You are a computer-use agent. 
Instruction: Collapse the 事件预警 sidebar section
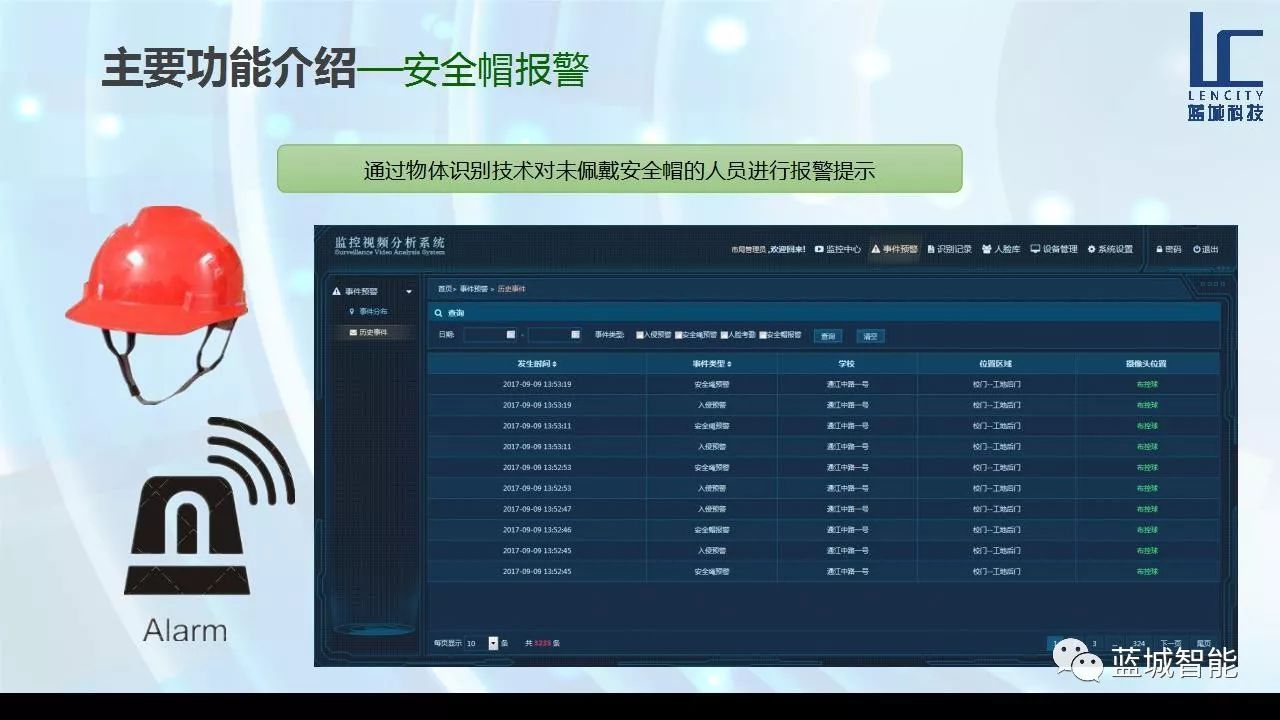[x=408, y=292]
